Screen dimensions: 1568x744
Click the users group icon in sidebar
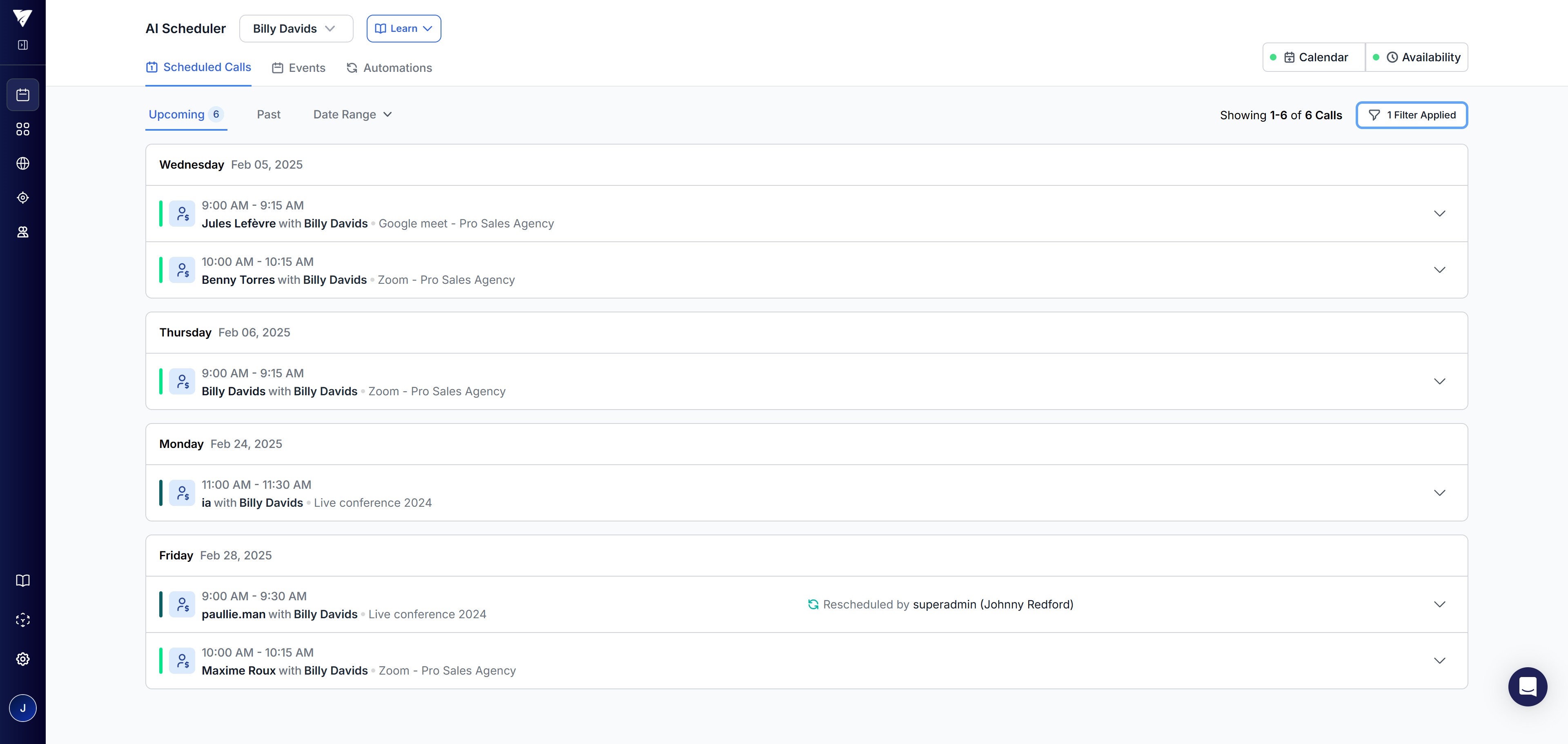22,232
